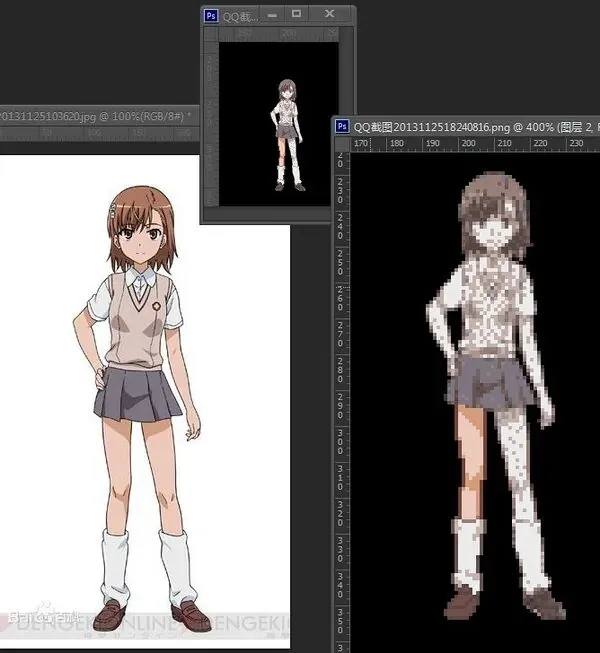Screen dimensions: 600x653
Task: Activate the 20131125103620.jpg @ 100% document title
Action: point(95,116)
